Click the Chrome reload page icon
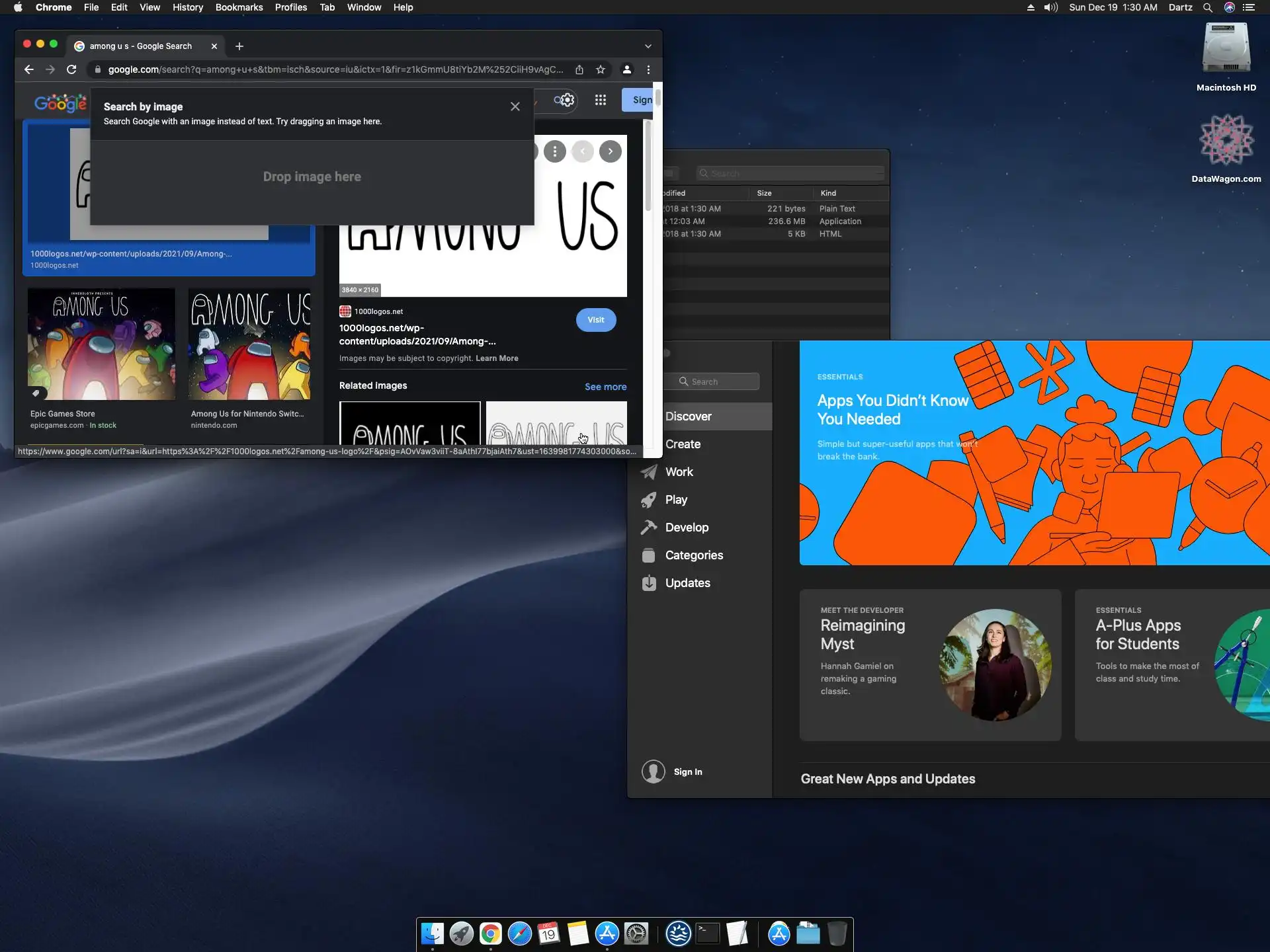 click(71, 69)
